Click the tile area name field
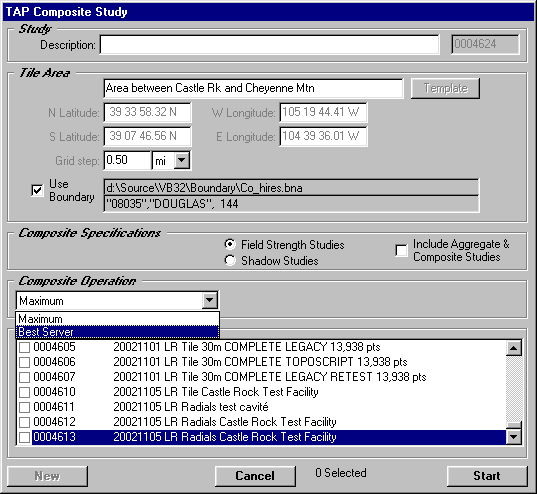Viewport: 537px width, 494px height. (x=253, y=88)
